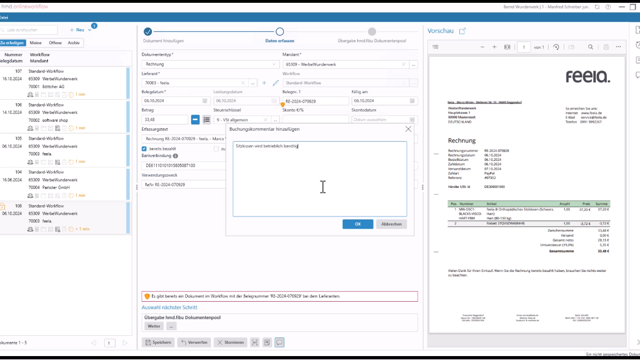Close the Buchungskommentar hinzufügen dialog
This screenshot has width=640, height=360.
coord(408,129)
